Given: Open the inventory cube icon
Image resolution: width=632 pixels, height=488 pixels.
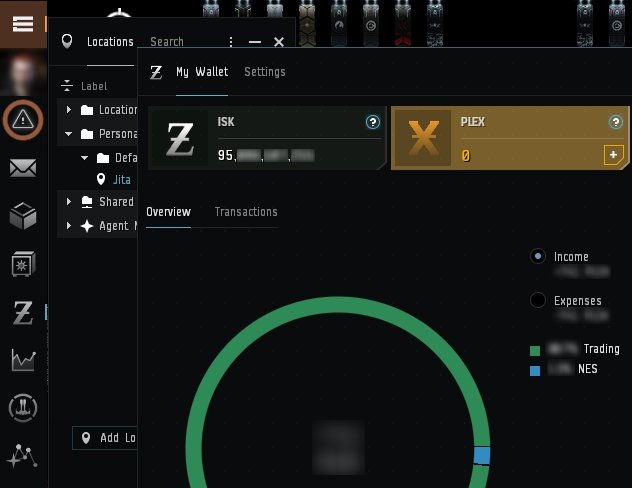Looking at the screenshot, I should point(23,216).
